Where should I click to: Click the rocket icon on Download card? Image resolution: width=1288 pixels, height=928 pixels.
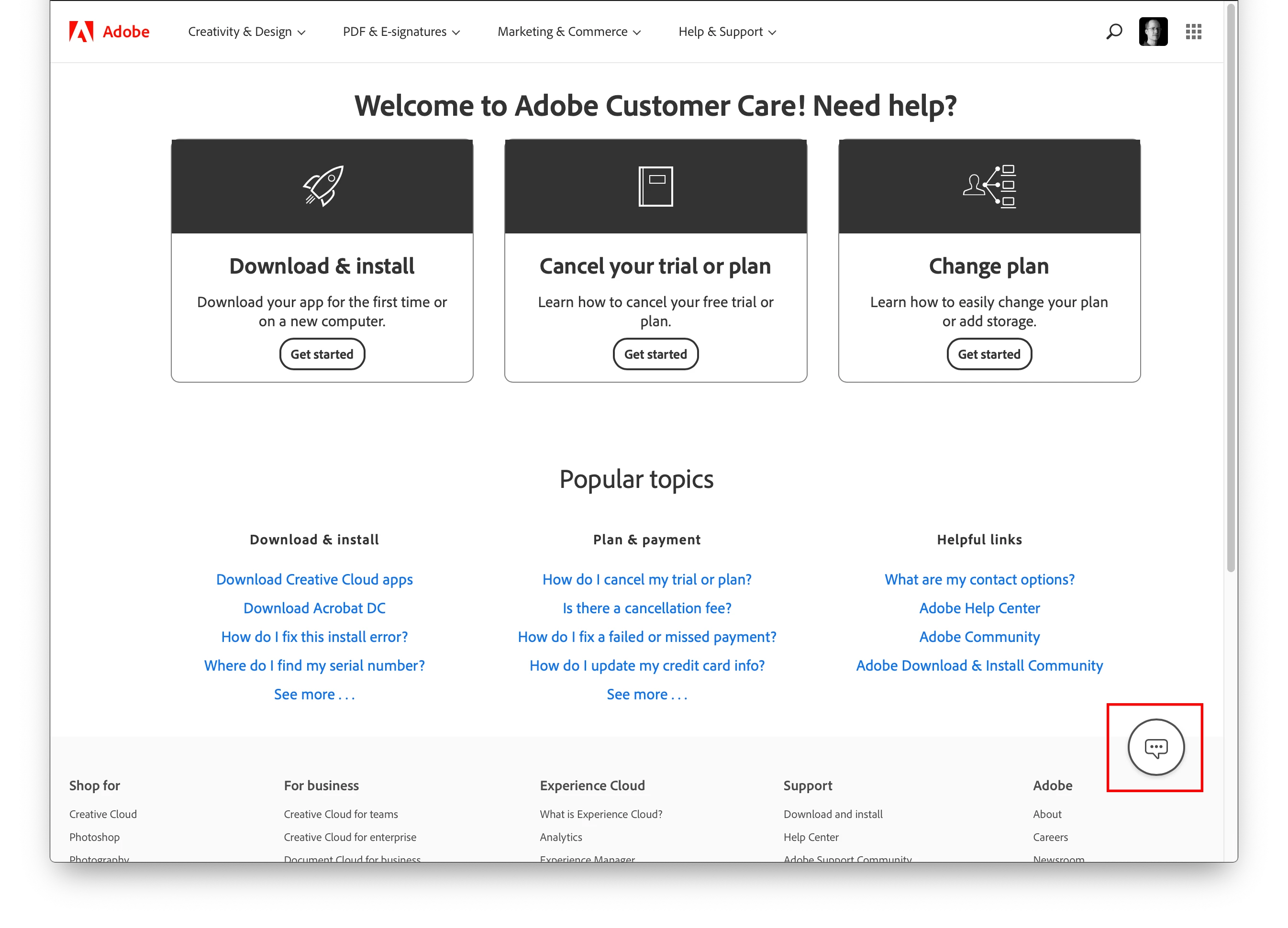click(322, 186)
